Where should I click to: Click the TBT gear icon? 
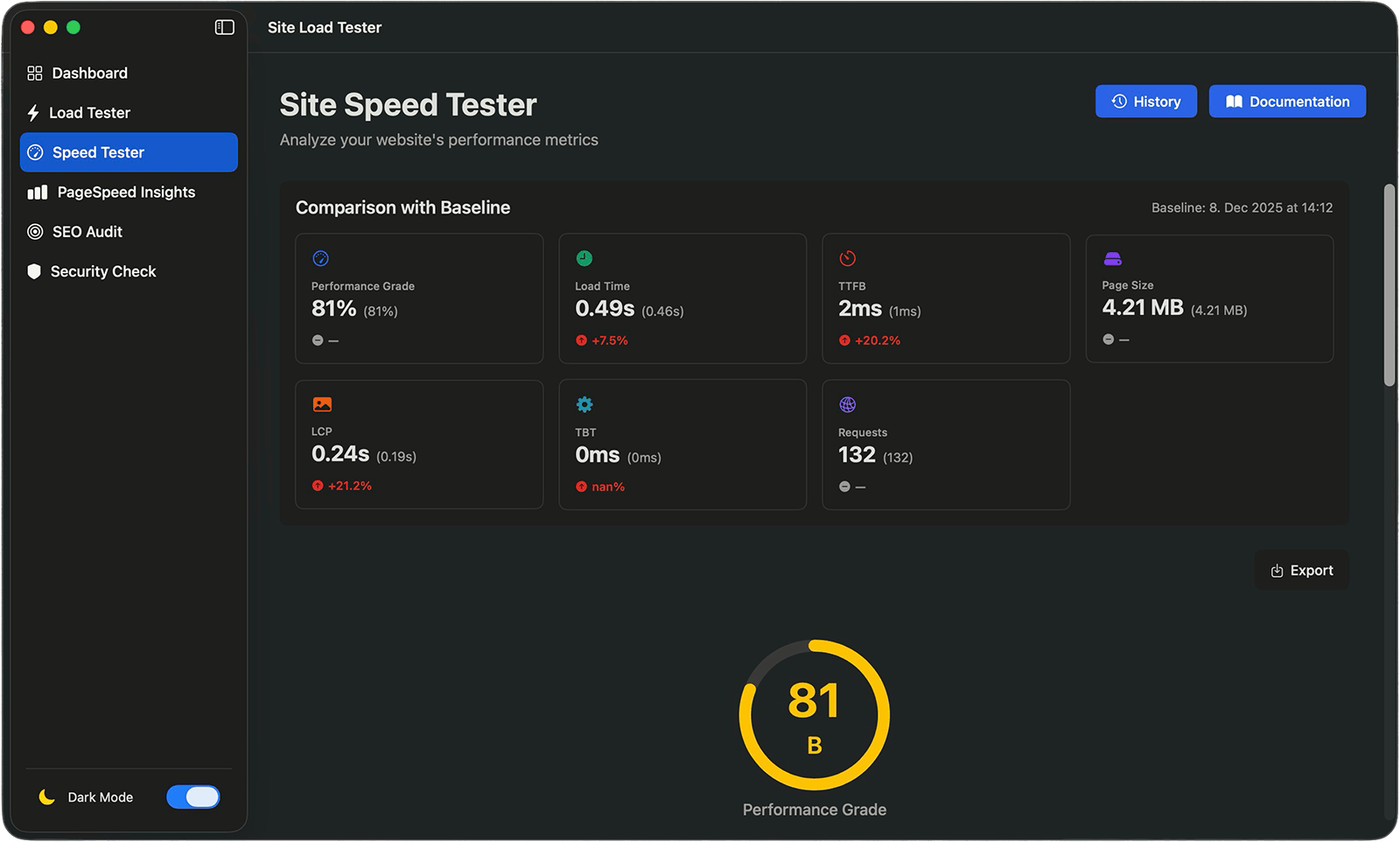[584, 403]
